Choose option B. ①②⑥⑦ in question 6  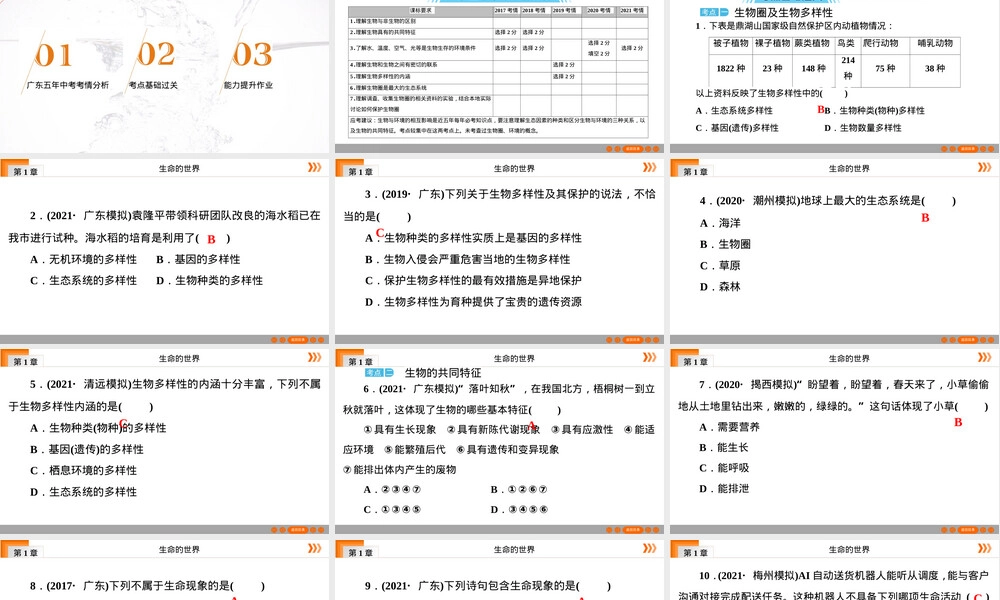click(x=519, y=490)
